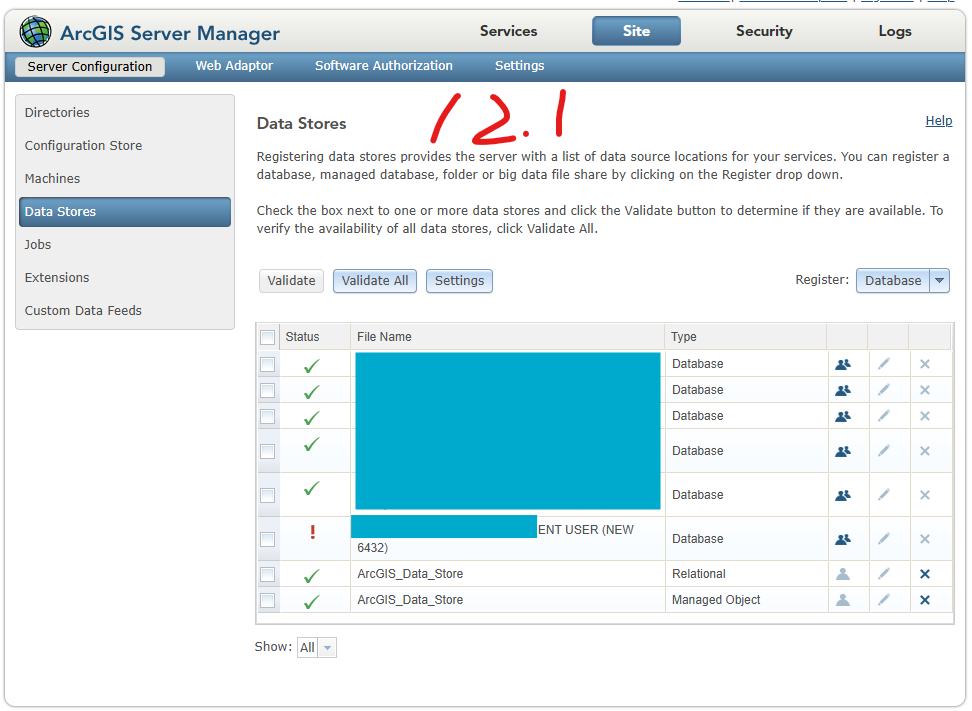Edit the Managed Object data store with pencil
The width and height of the screenshot is (972, 711).
[884, 599]
